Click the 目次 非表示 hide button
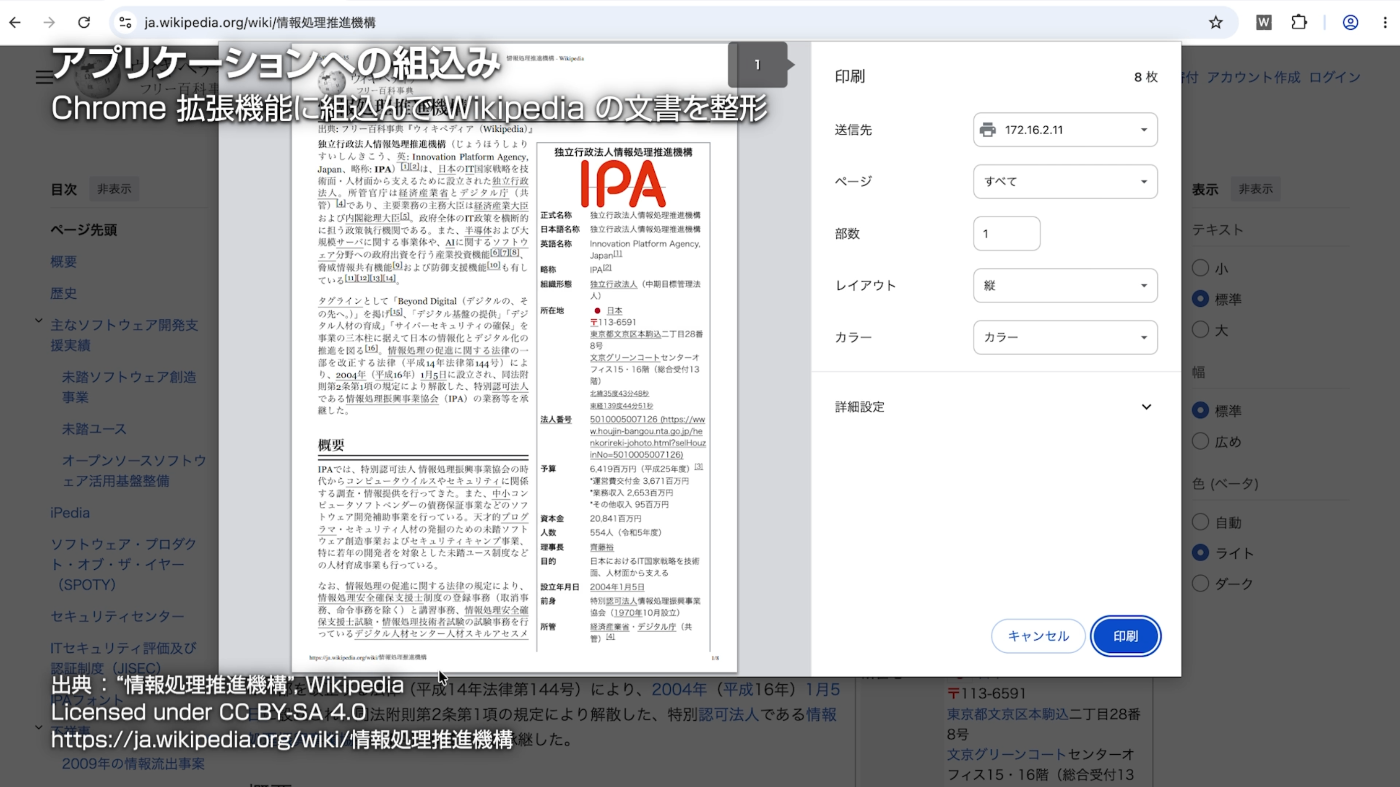The width and height of the screenshot is (1400, 787). [x=114, y=189]
